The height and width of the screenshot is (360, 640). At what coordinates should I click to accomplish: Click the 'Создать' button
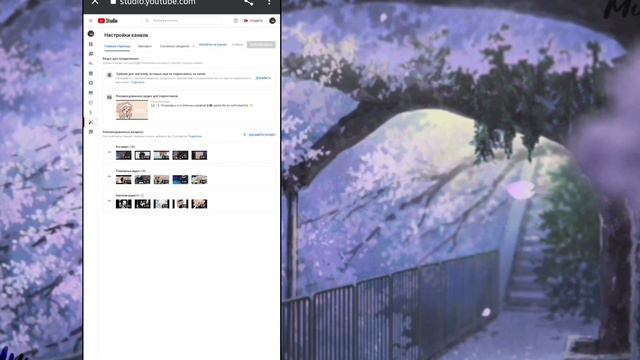coord(253,20)
